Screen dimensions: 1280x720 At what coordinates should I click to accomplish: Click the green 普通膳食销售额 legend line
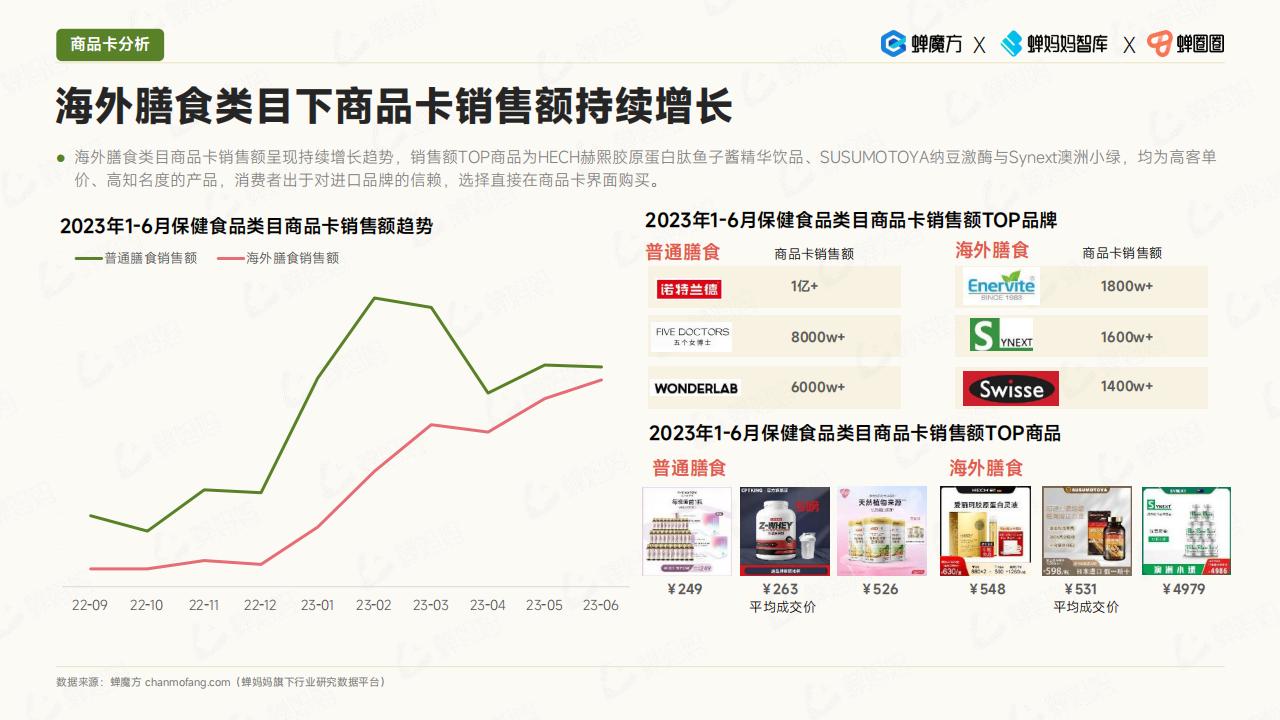pos(88,258)
